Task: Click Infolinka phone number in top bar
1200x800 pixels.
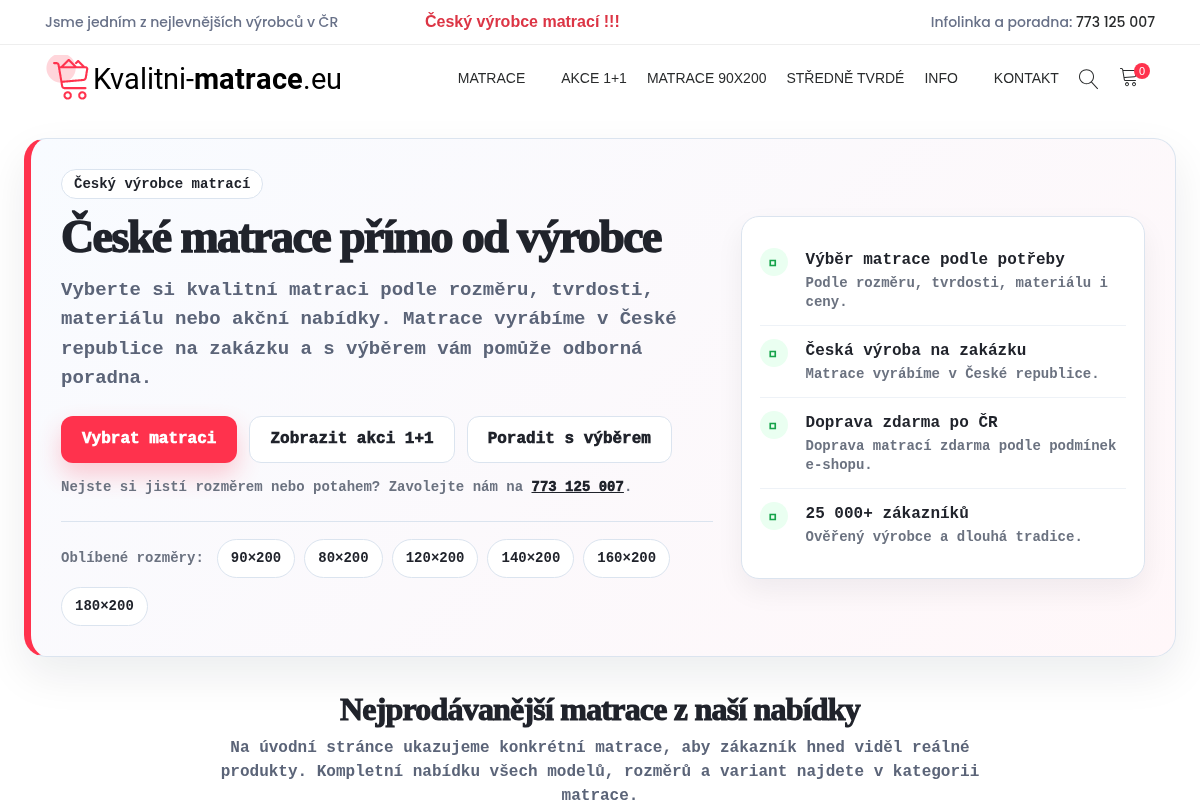Action: [1115, 22]
